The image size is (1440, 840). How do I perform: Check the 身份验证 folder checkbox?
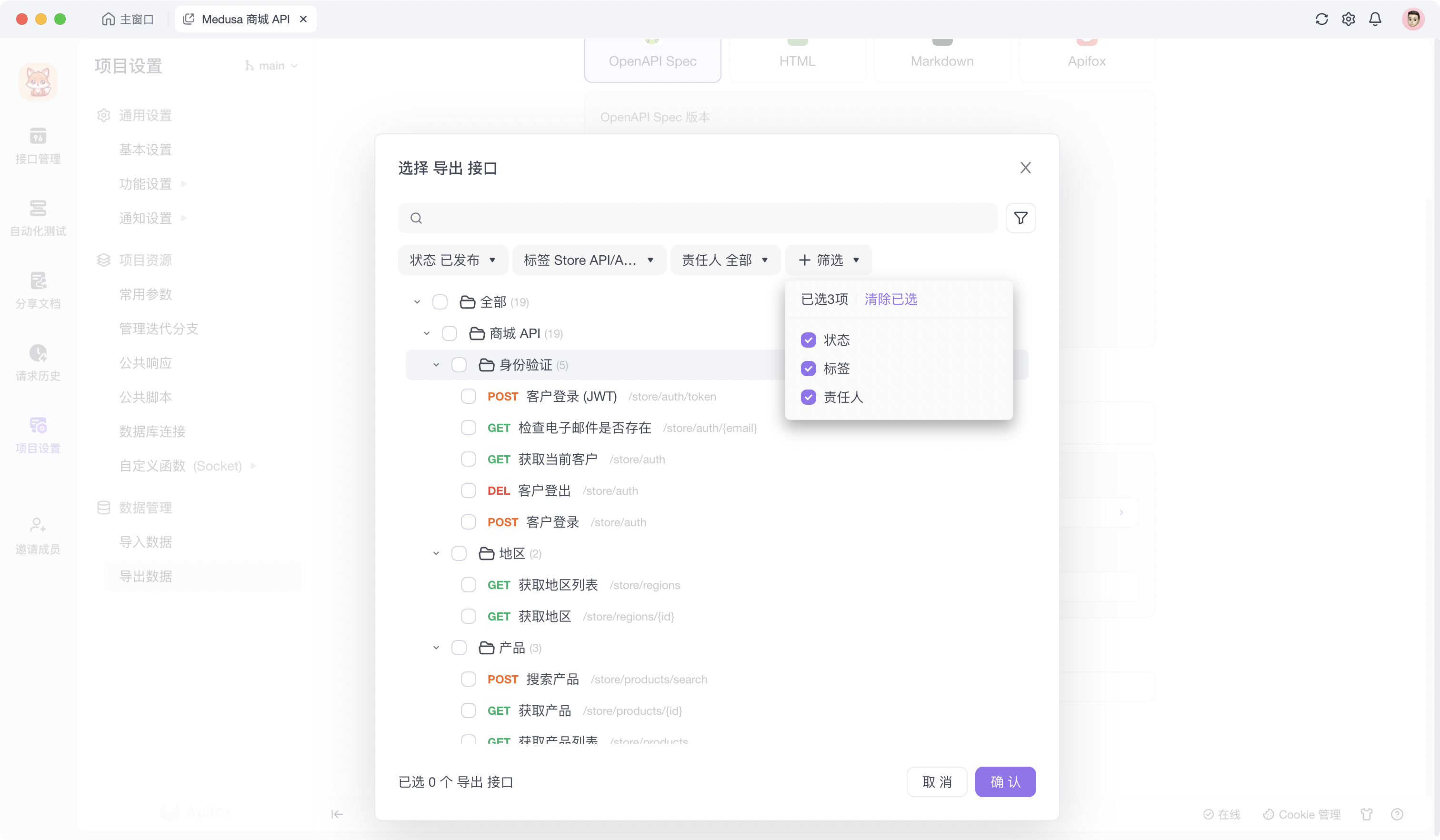pyautogui.click(x=459, y=365)
